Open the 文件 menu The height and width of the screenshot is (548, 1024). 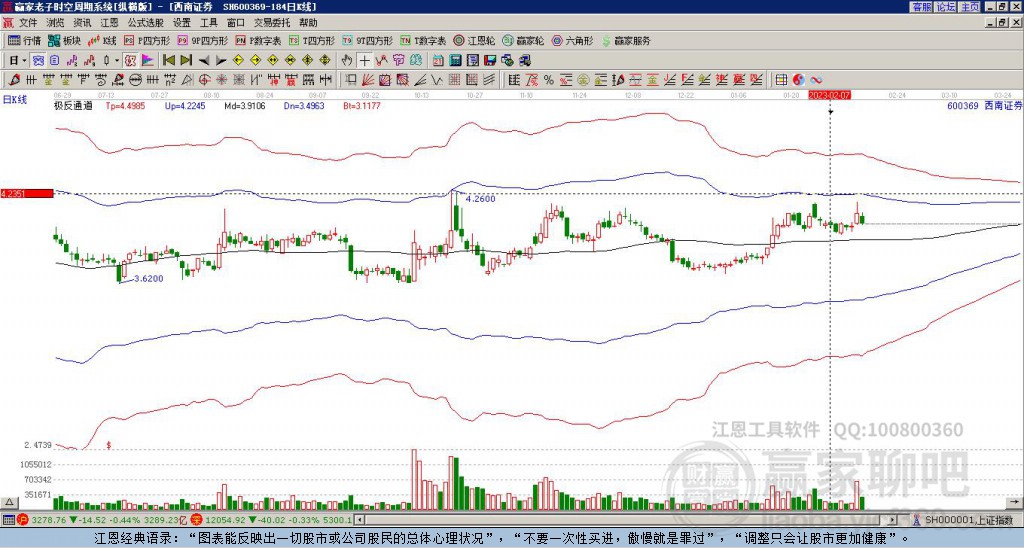[28, 23]
